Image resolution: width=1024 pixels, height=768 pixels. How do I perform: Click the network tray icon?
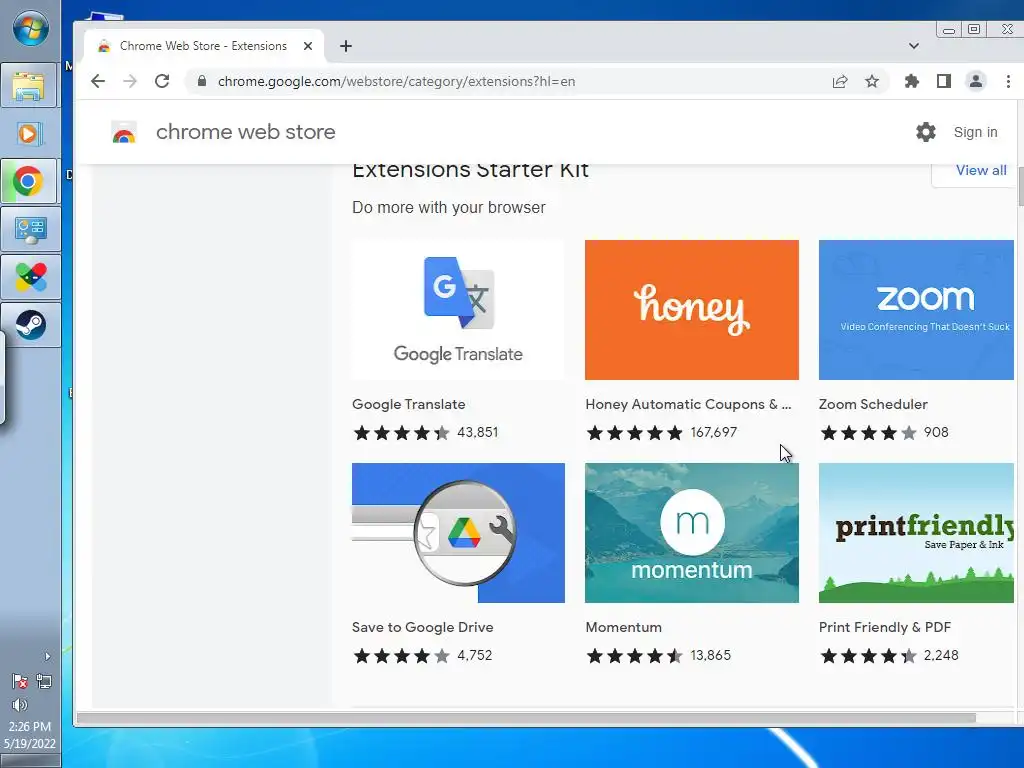click(x=44, y=681)
